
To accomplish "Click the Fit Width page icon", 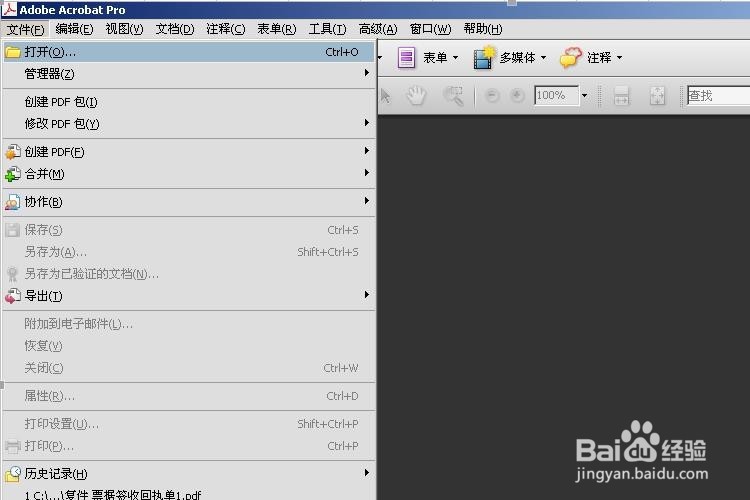I will point(621,96).
